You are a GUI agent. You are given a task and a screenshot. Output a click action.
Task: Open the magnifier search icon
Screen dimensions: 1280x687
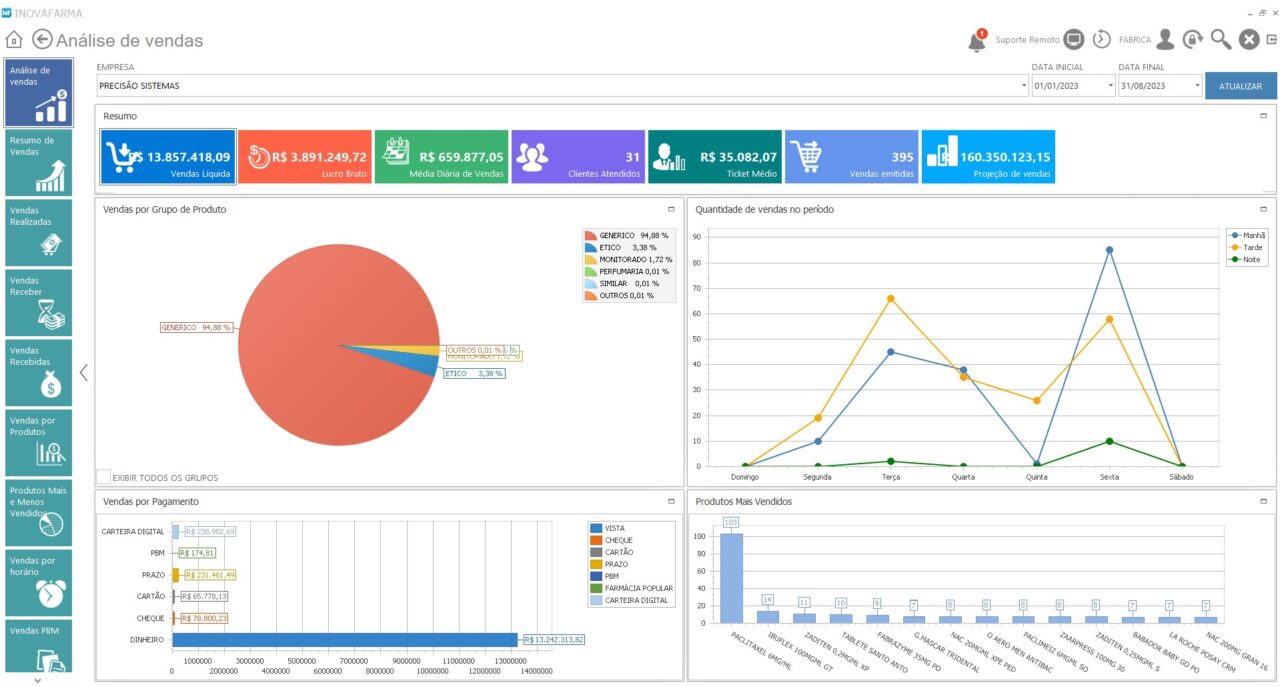[x=1220, y=39]
